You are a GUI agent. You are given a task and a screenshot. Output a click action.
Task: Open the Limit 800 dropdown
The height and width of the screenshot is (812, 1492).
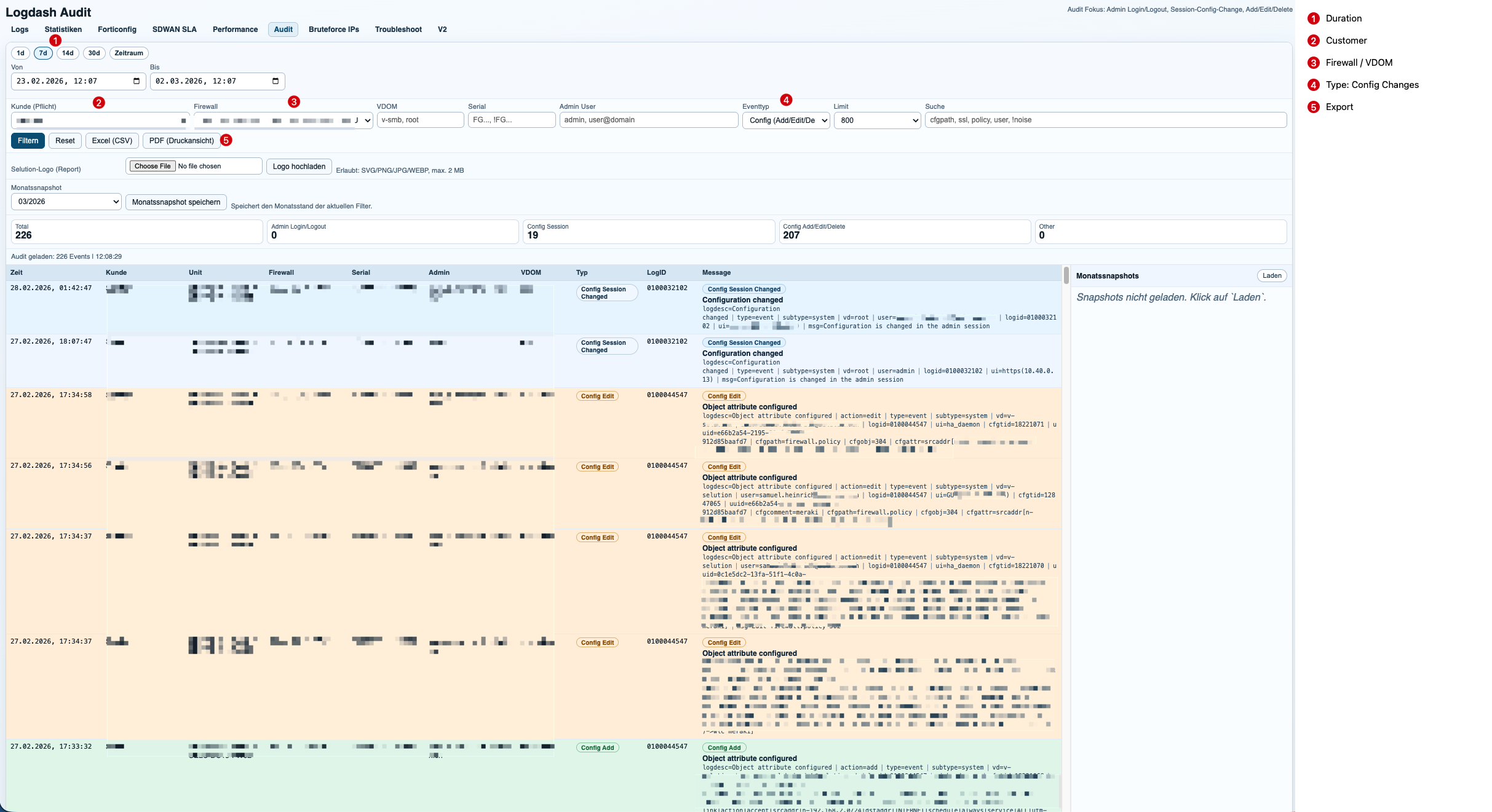click(877, 120)
